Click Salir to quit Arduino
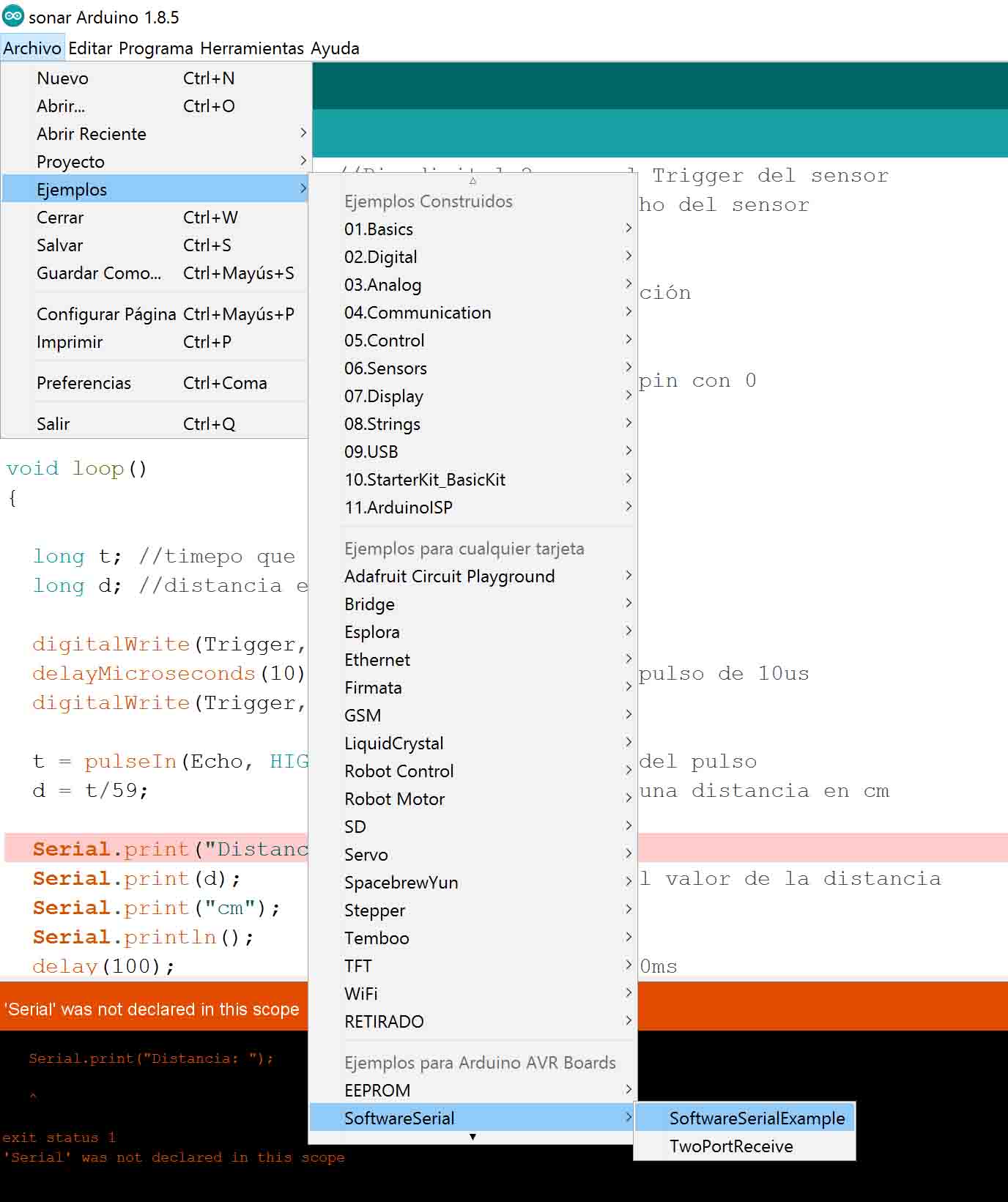This screenshot has width=1008, height=1202. (155, 424)
